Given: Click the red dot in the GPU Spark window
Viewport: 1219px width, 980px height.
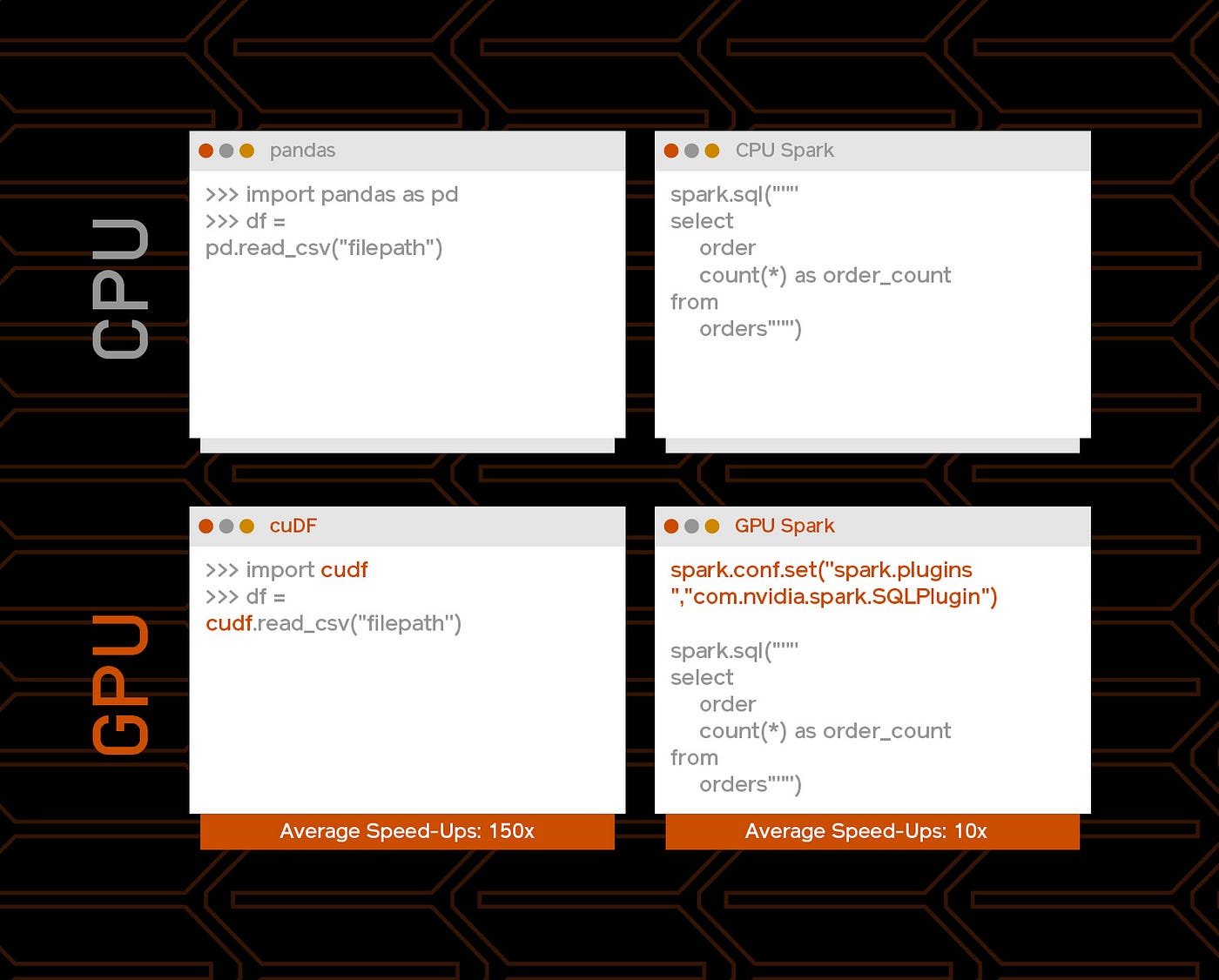Looking at the screenshot, I should coord(671,526).
